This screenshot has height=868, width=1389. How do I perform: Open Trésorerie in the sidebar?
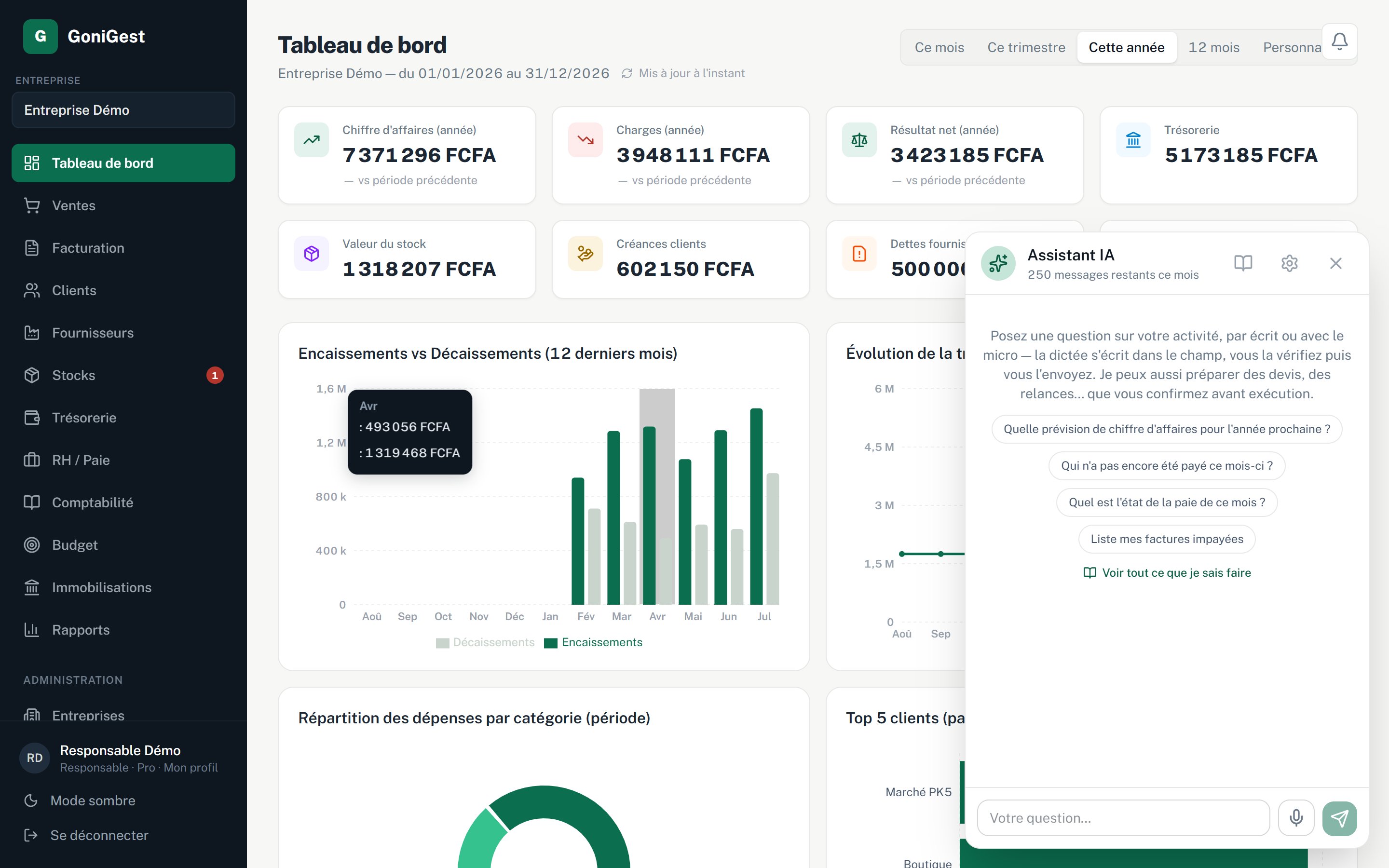pos(123,418)
